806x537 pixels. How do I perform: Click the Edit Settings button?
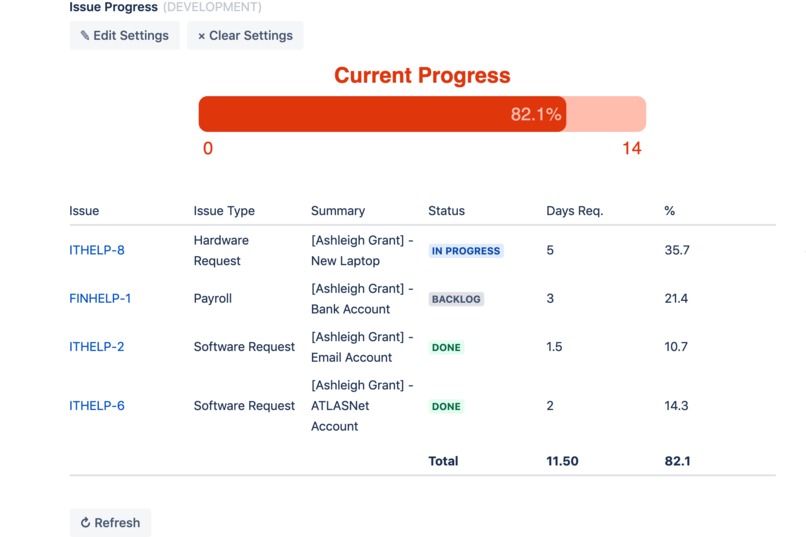click(125, 35)
